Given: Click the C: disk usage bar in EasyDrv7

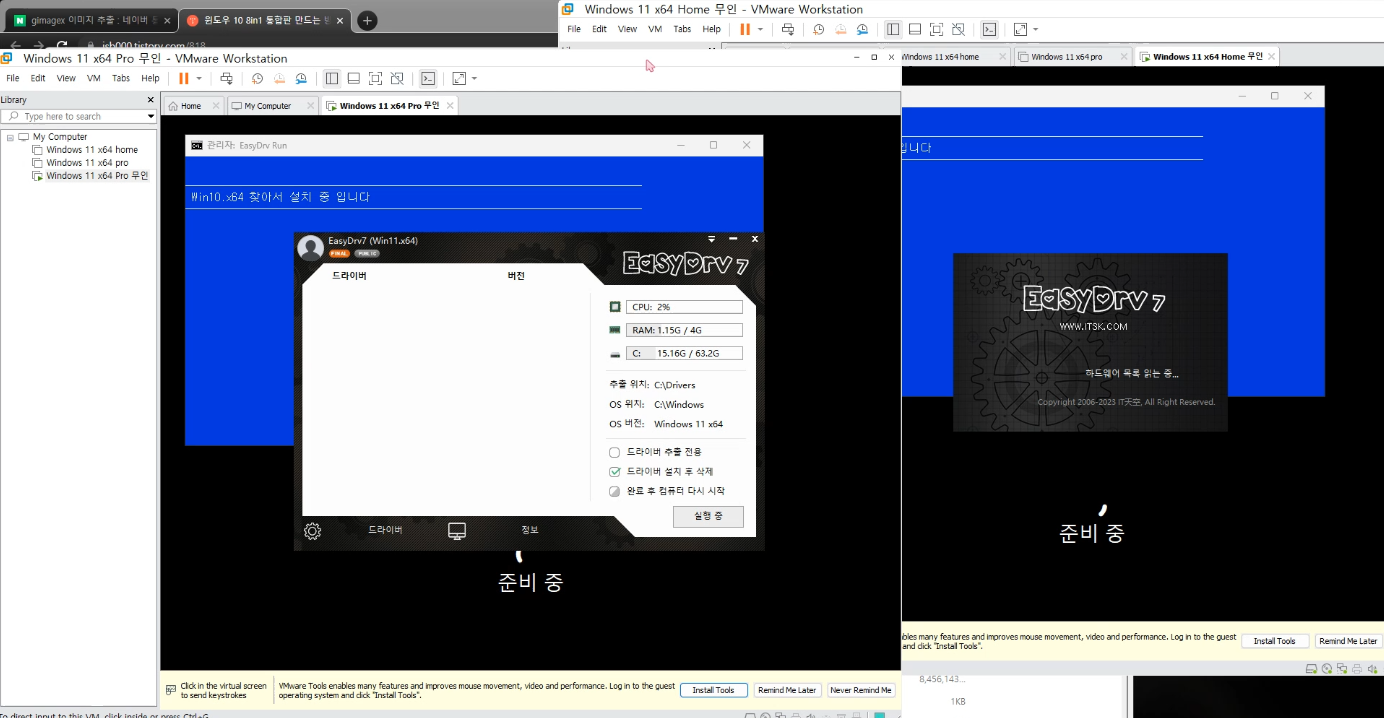Looking at the screenshot, I should 685,353.
